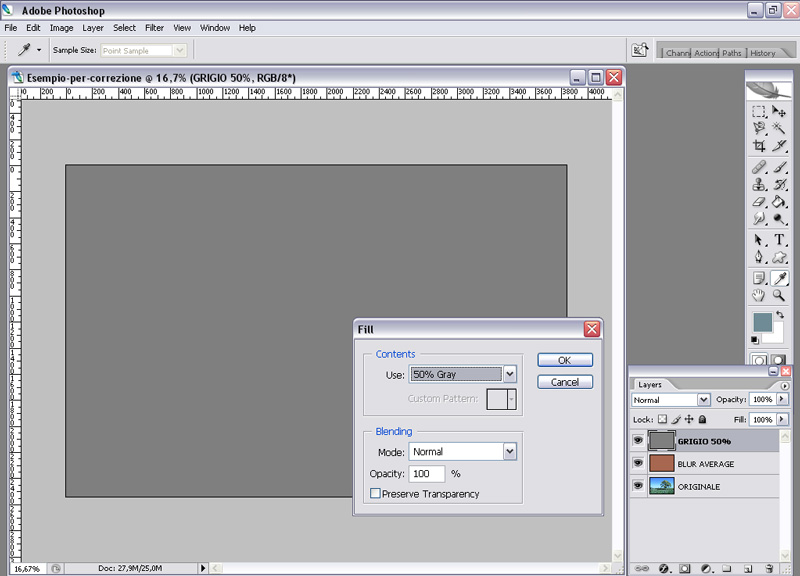Select the Crop tool
Screen dimensions: 800x576
click(x=759, y=146)
